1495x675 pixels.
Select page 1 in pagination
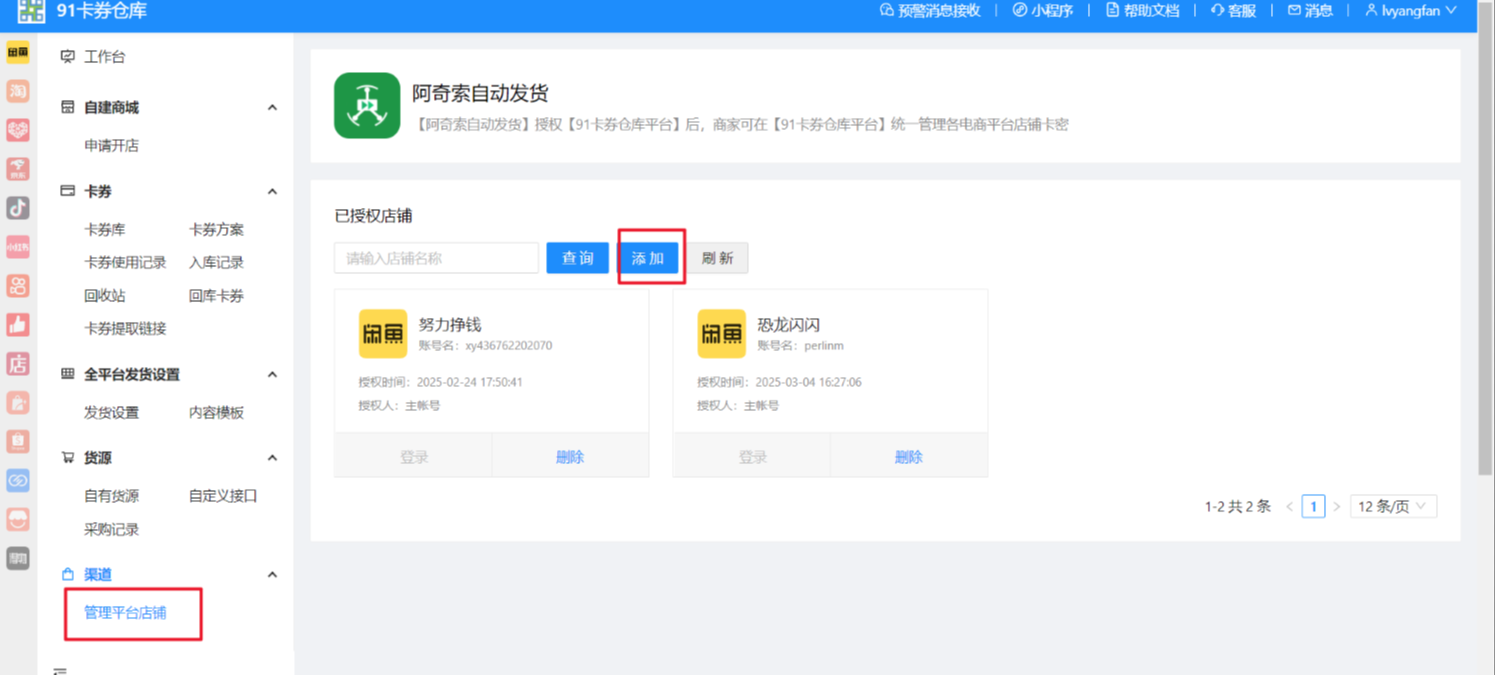click(x=1314, y=507)
